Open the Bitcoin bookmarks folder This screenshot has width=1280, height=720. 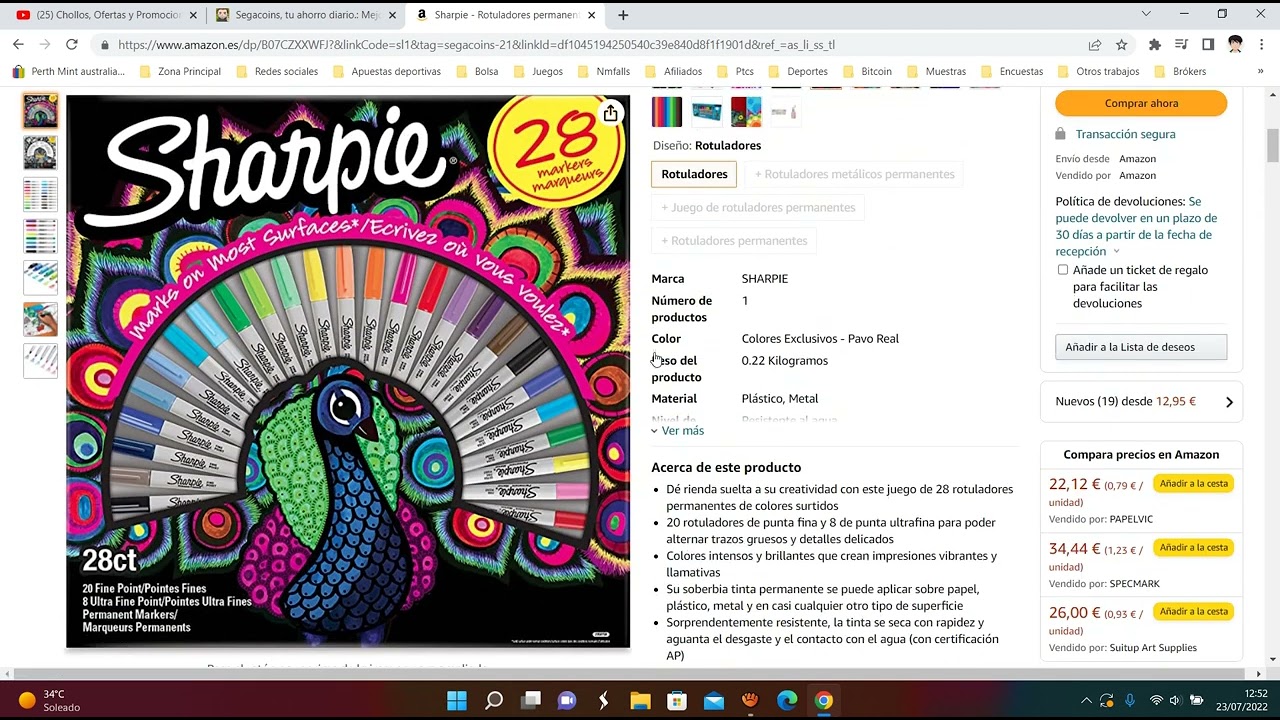tap(867, 72)
